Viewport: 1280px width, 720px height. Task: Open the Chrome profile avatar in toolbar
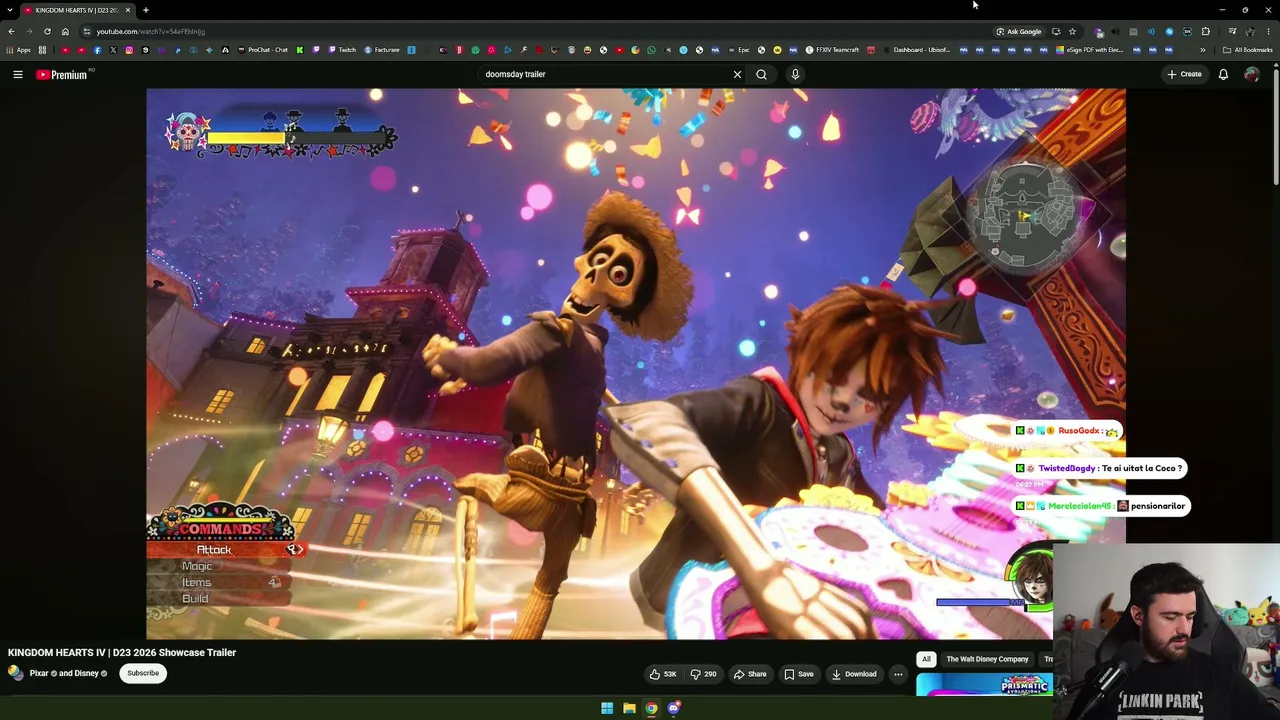1250,31
